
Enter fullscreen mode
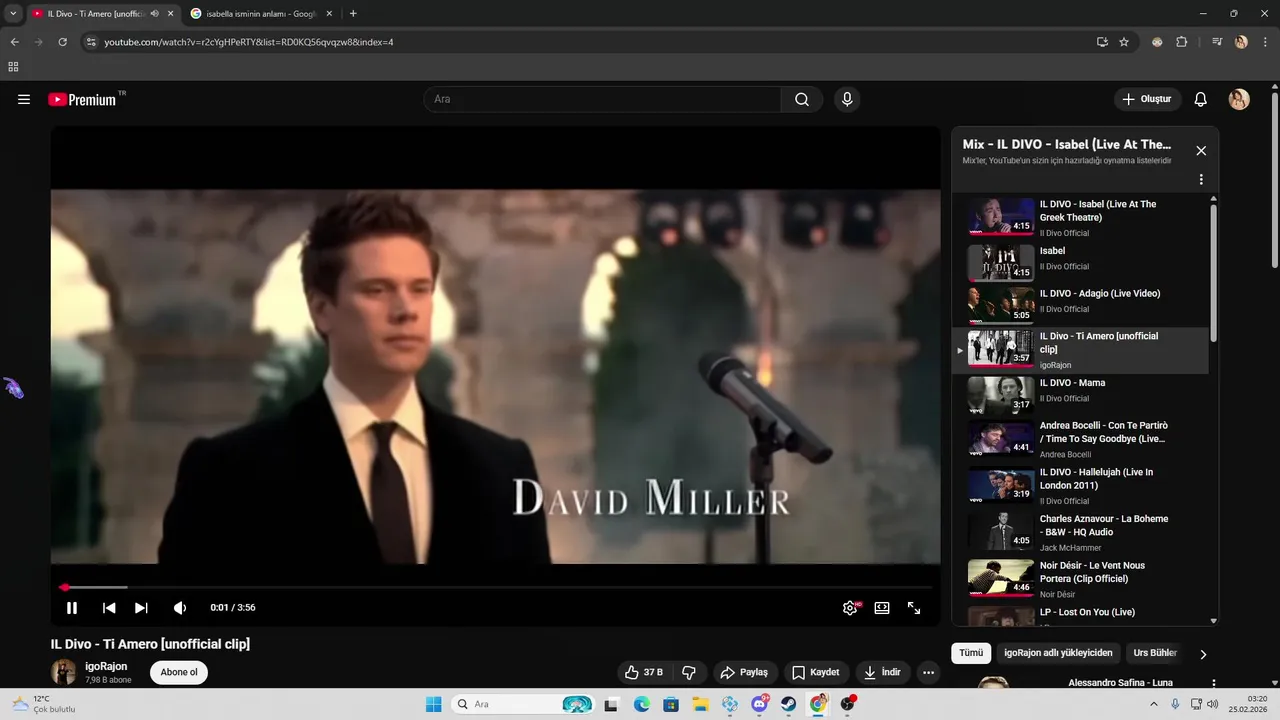coord(914,607)
